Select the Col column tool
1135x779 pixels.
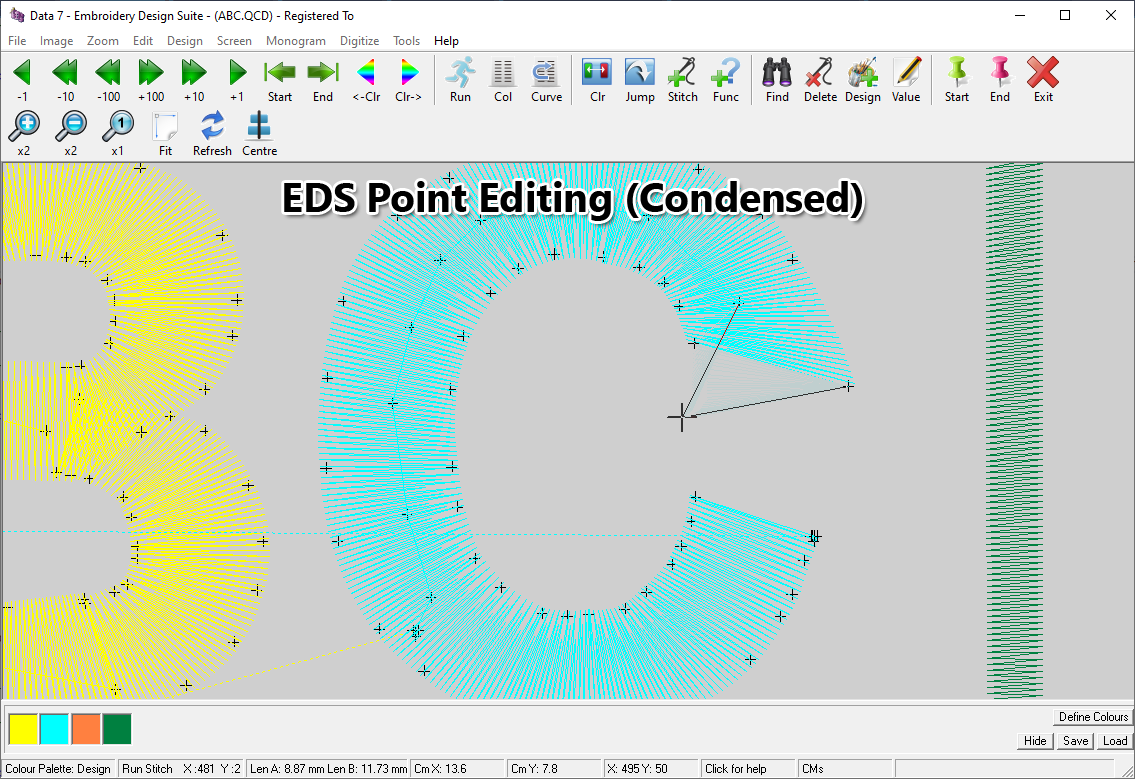pos(503,80)
